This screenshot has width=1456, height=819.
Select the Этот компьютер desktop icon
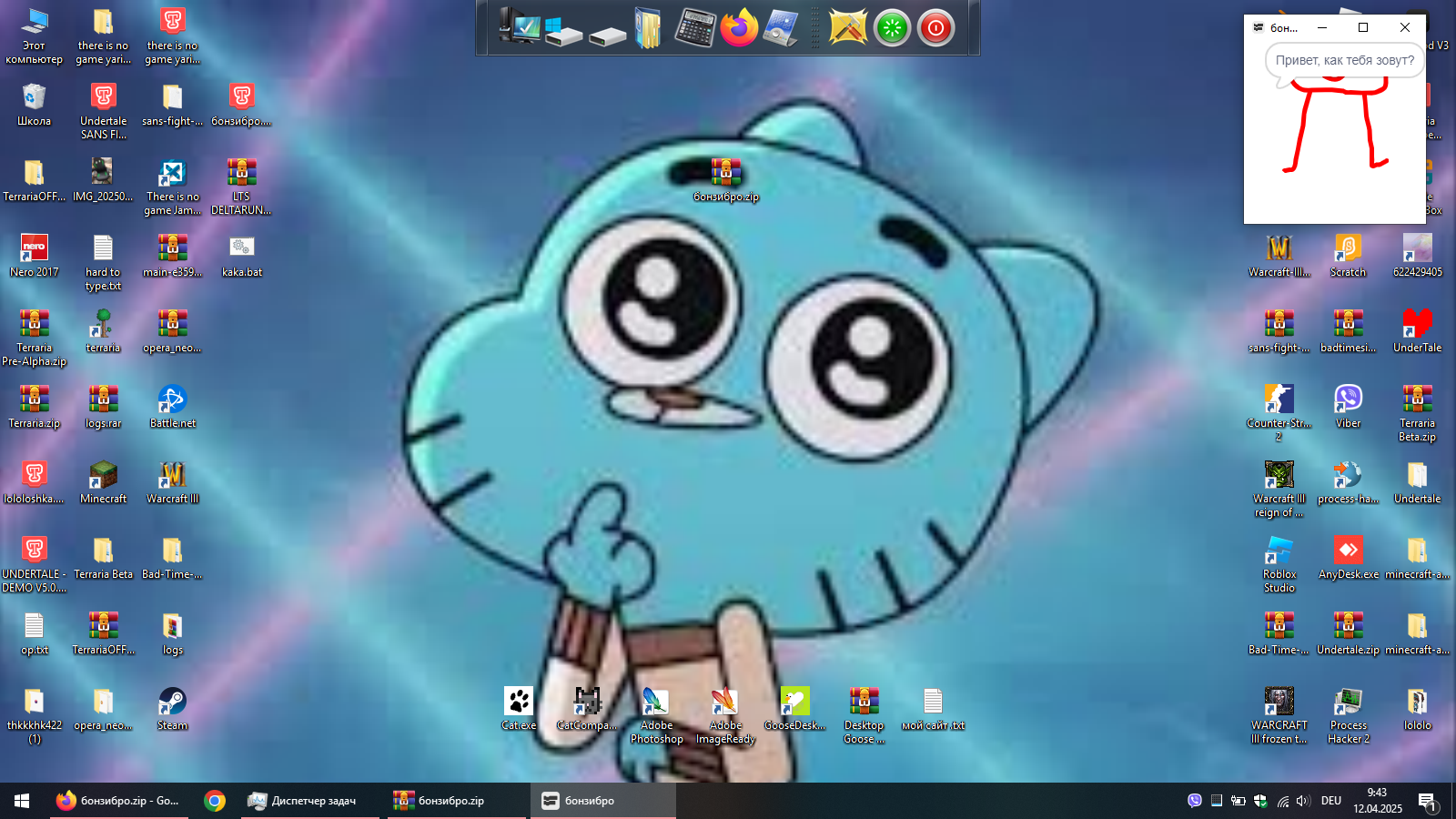(x=34, y=36)
